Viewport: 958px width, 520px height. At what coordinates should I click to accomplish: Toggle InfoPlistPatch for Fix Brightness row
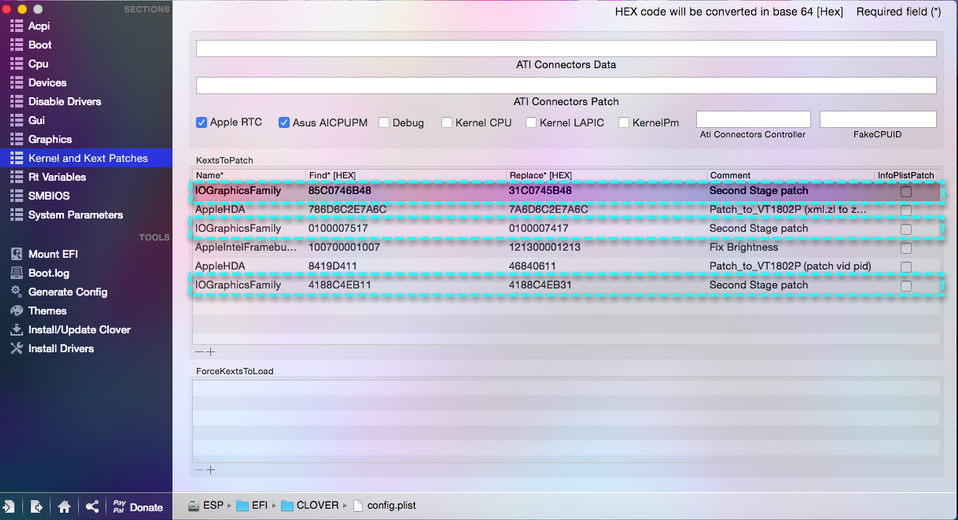coord(906,248)
